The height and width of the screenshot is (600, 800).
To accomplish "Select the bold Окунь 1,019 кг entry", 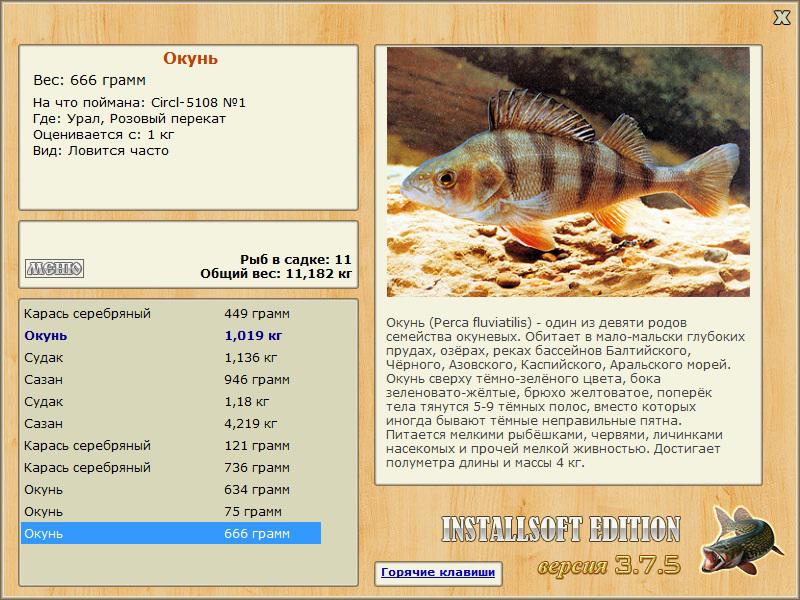I will tap(171, 336).
